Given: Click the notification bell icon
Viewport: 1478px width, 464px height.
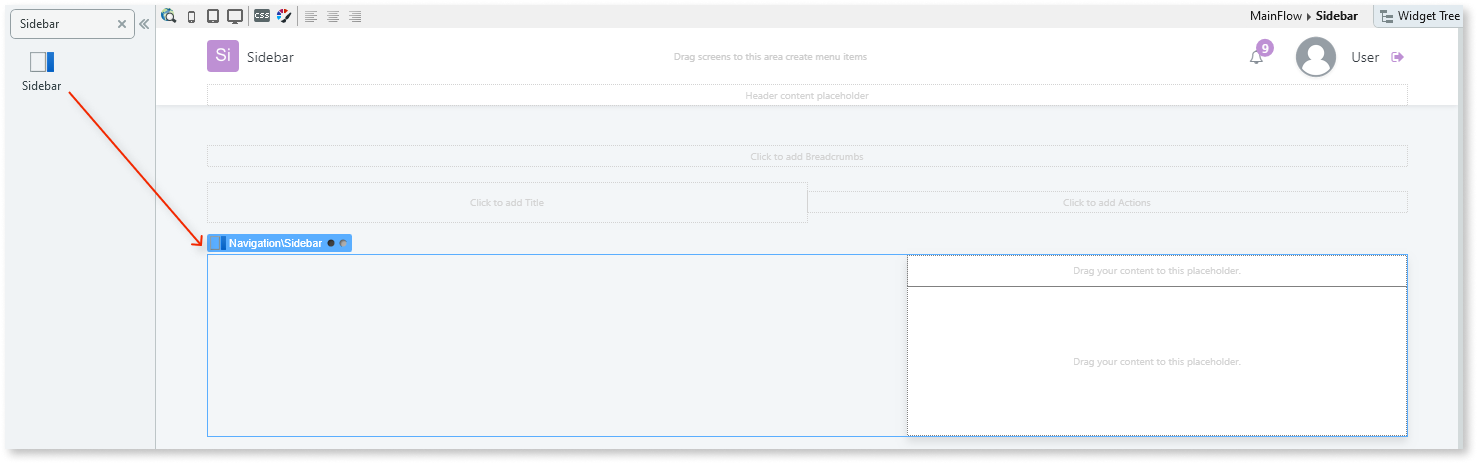Looking at the screenshot, I should tap(1256, 57).
